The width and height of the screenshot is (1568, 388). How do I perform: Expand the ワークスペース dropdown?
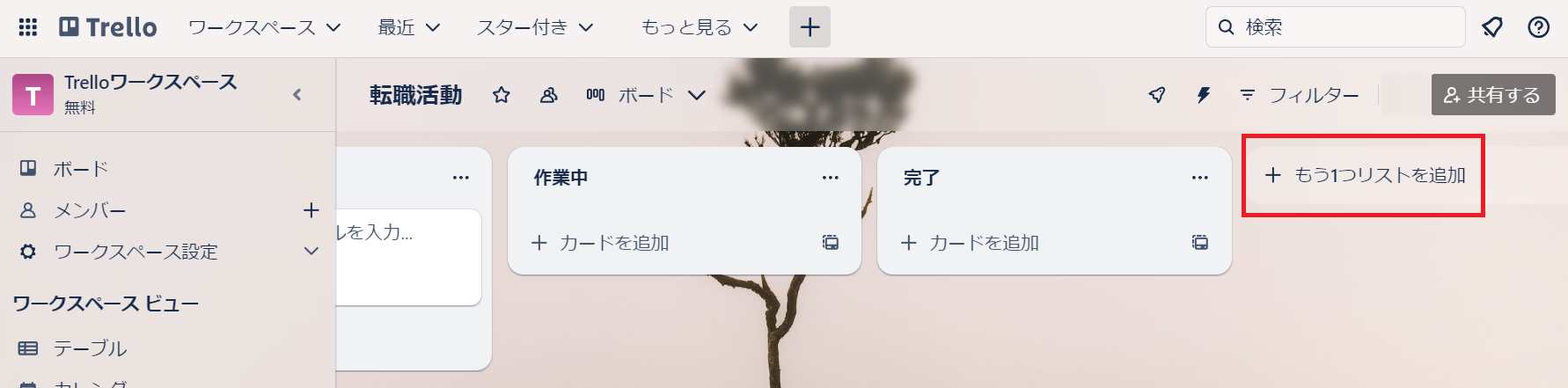[264, 27]
